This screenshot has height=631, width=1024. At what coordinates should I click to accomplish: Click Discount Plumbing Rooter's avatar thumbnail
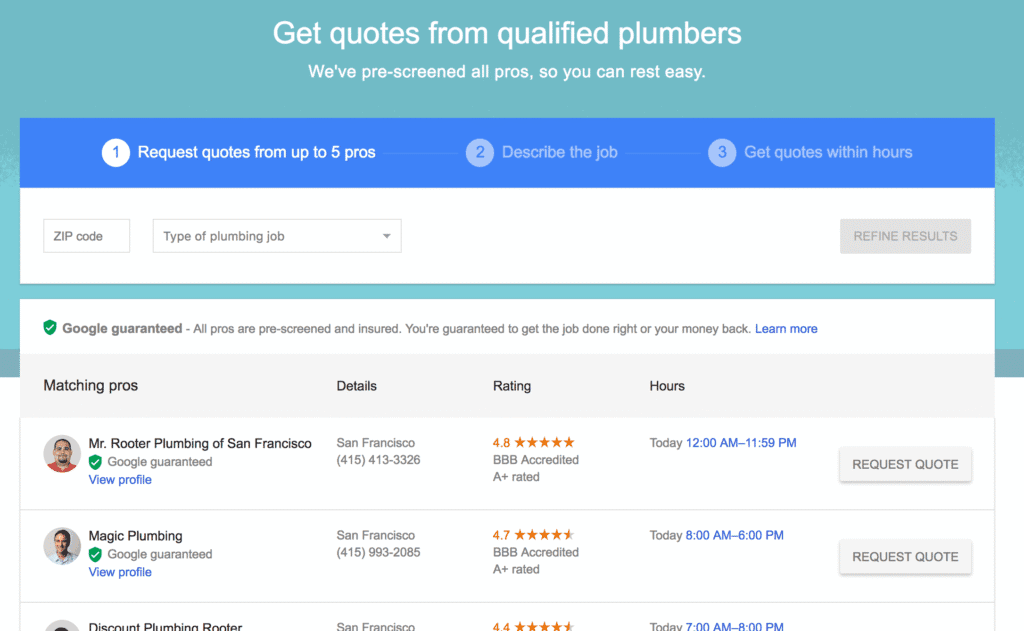(62, 624)
